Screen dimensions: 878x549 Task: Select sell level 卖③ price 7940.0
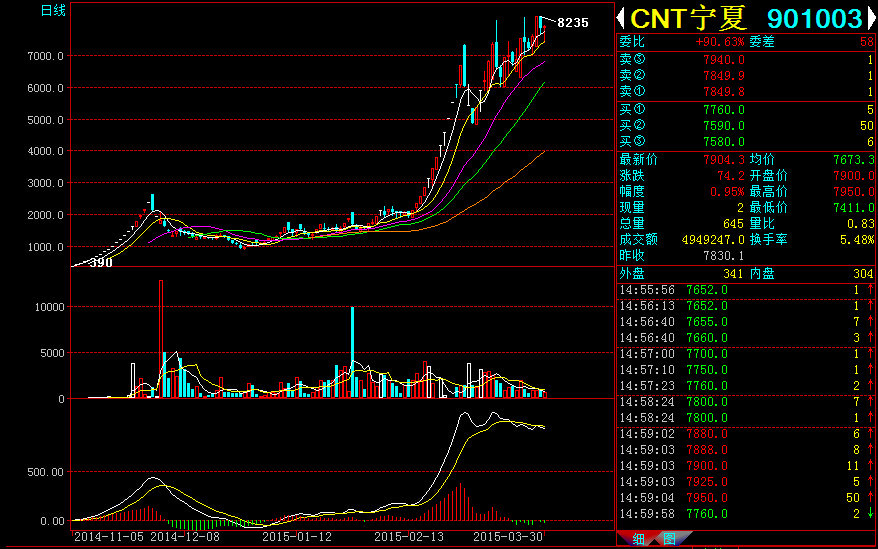coord(724,59)
